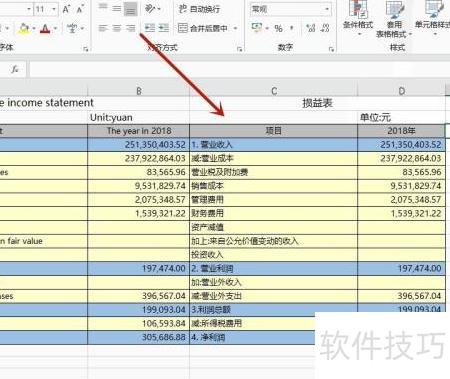
Task: Click the insert function fx icon
Action: point(15,69)
